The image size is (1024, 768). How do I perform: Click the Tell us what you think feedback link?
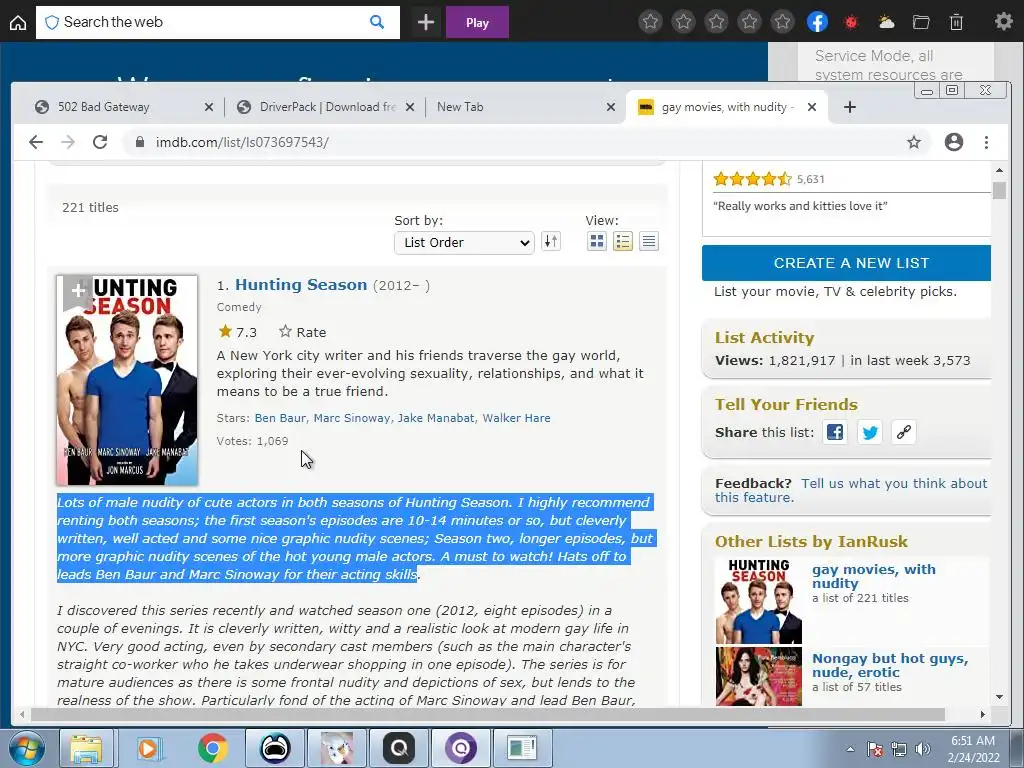[x=851, y=490]
